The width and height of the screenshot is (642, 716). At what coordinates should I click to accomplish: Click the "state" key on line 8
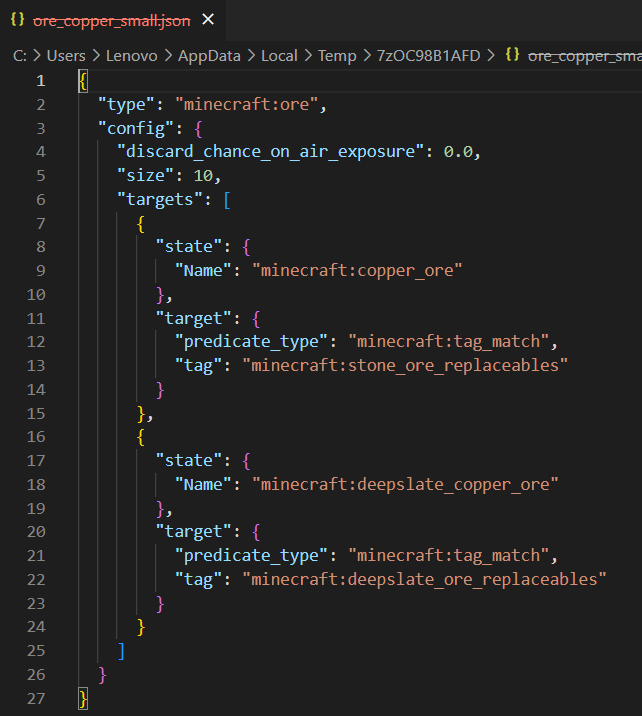pyautogui.click(x=189, y=247)
